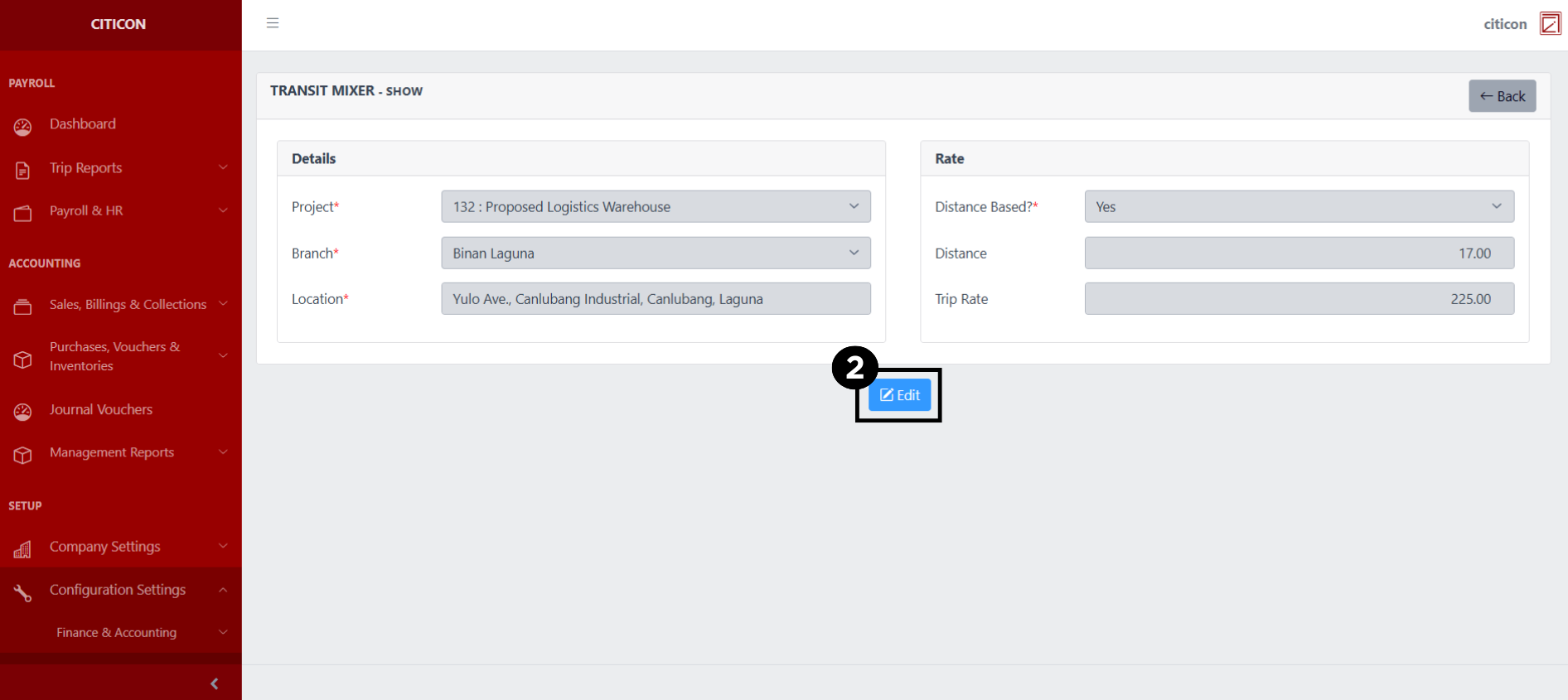1568x700 pixels.
Task: Open the Branch dropdown
Action: click(x=655, y=253)
